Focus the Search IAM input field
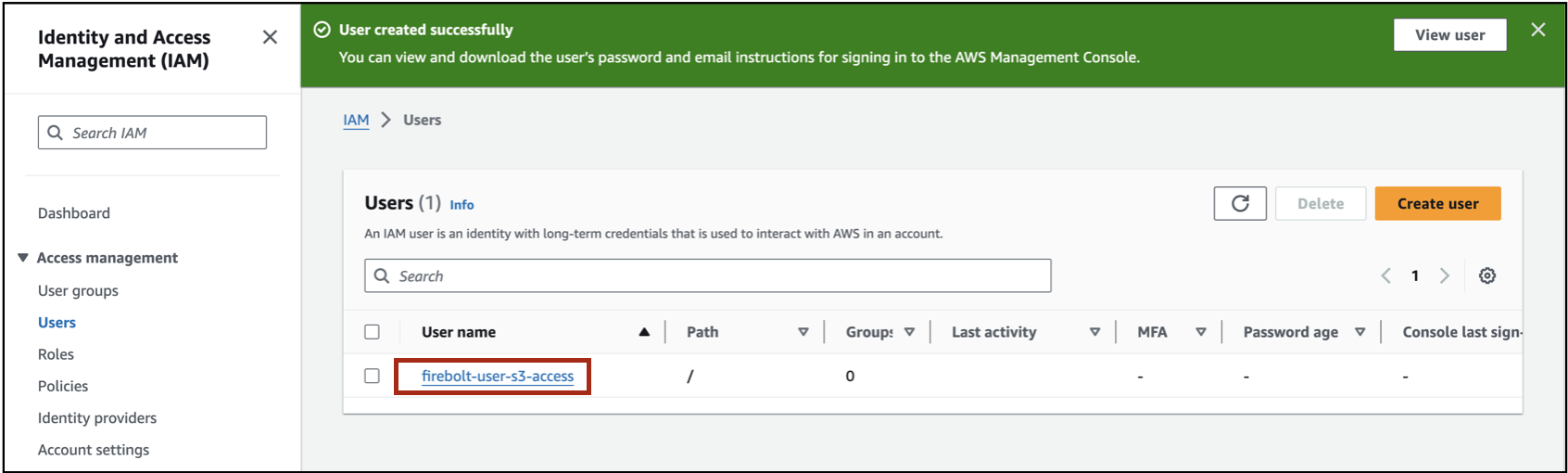 152,133
